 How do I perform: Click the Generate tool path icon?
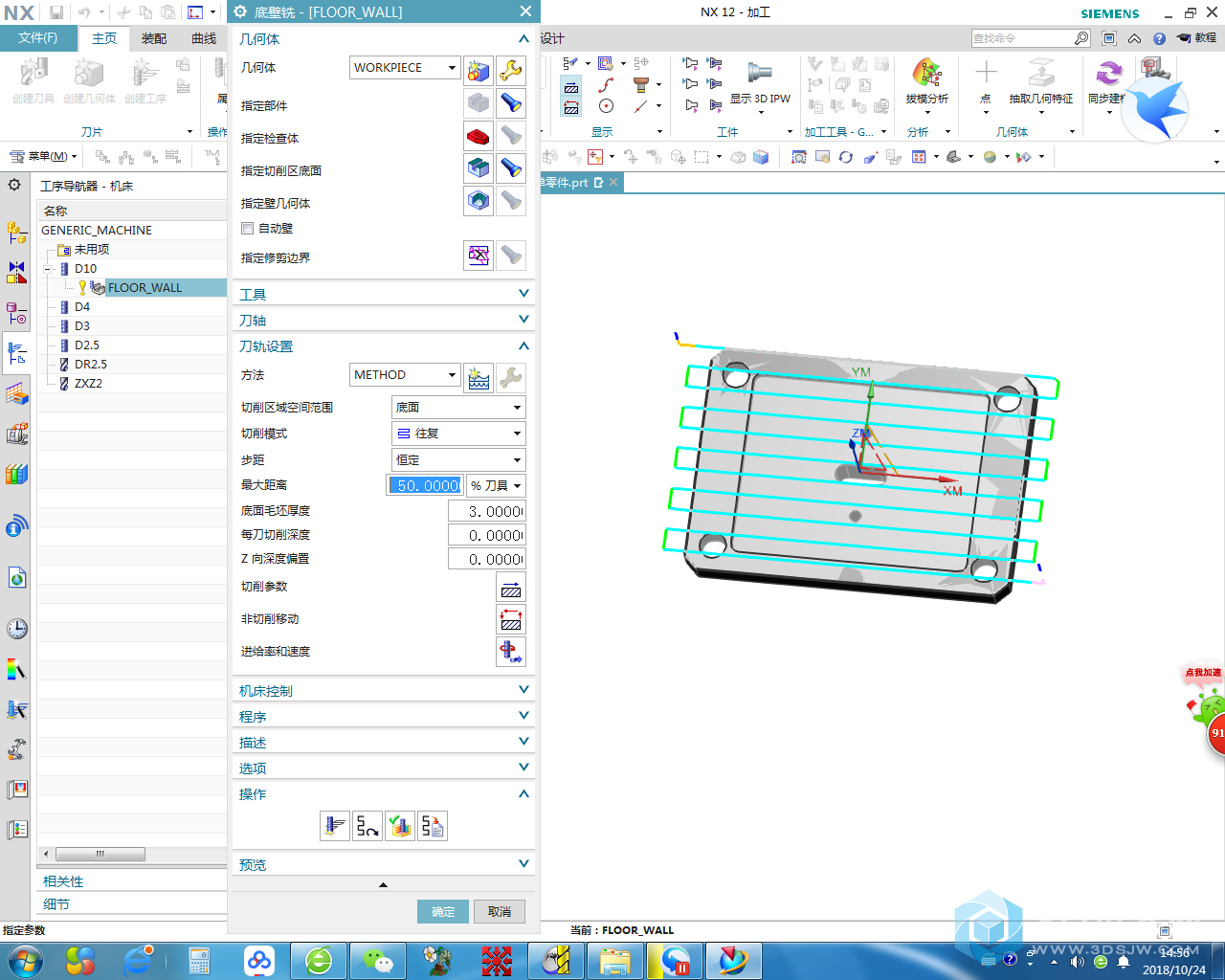(335, 826)
